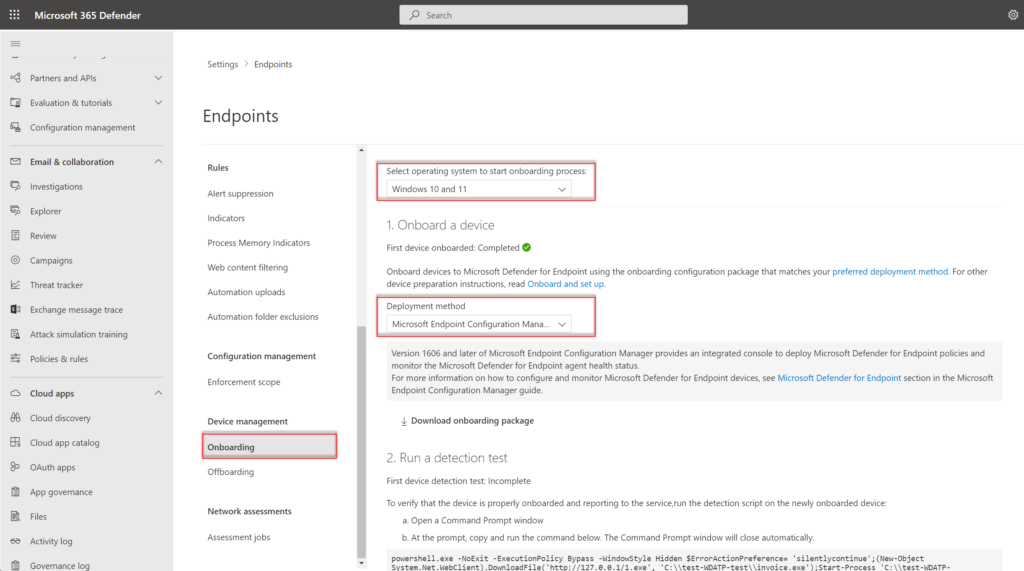Open Attack simulation training
This screenshot has height=571, width=1024.
pyautogui.click(x=78, y=334)
